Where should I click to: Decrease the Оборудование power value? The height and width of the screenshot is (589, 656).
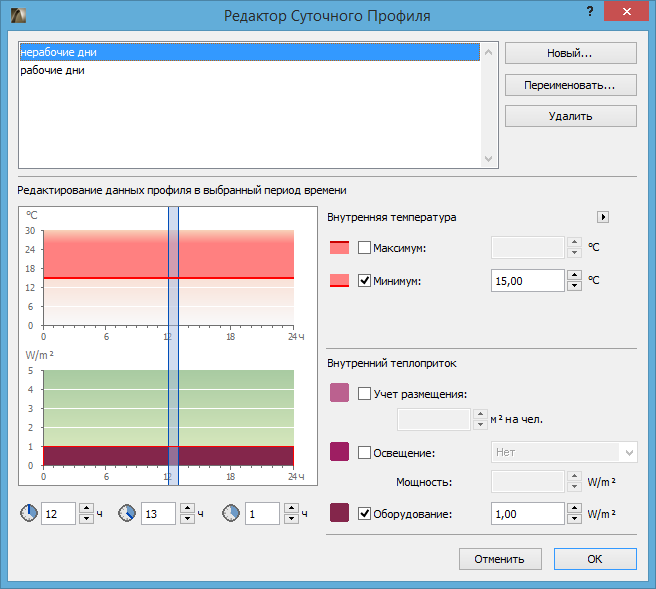[x=574, y=519]
